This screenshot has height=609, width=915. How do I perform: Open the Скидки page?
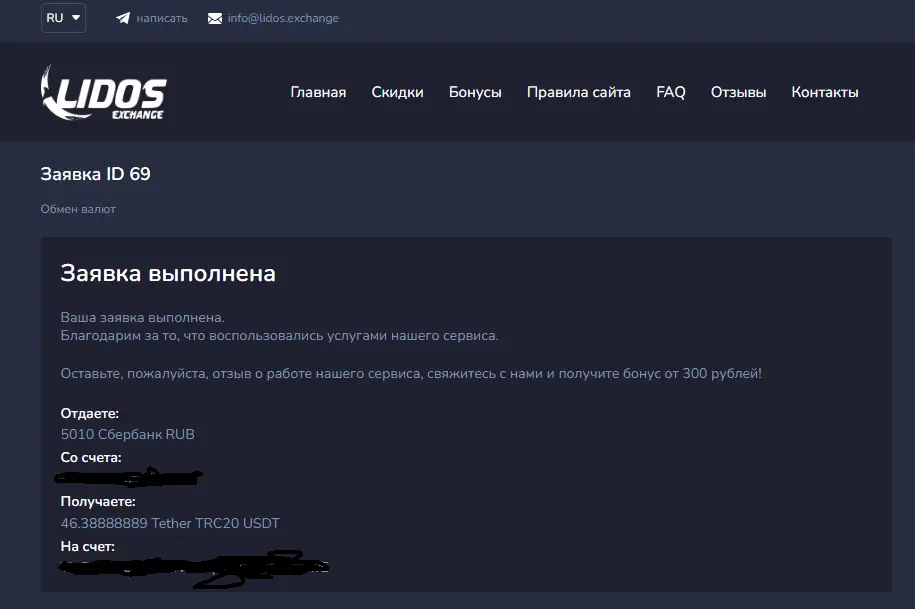coord(397,92)
